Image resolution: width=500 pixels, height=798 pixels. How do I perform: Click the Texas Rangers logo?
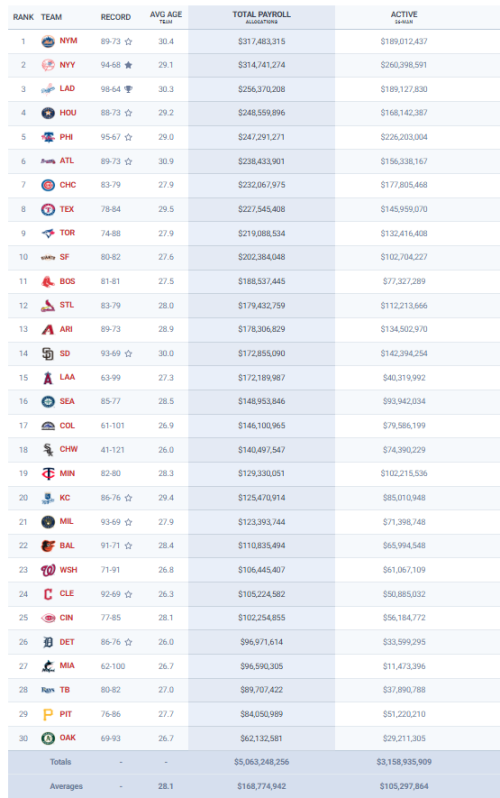(x=48, y=209)
